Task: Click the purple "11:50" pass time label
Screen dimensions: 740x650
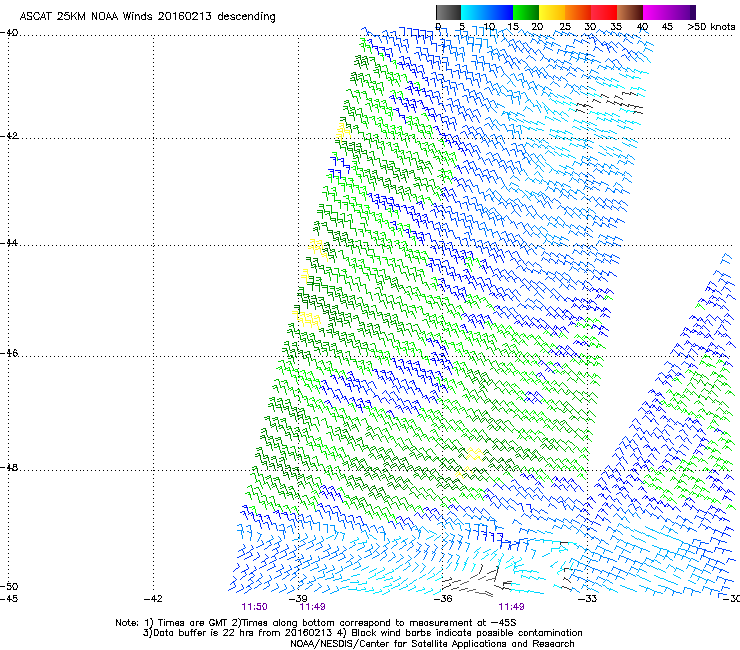Action: click(254, 607)
